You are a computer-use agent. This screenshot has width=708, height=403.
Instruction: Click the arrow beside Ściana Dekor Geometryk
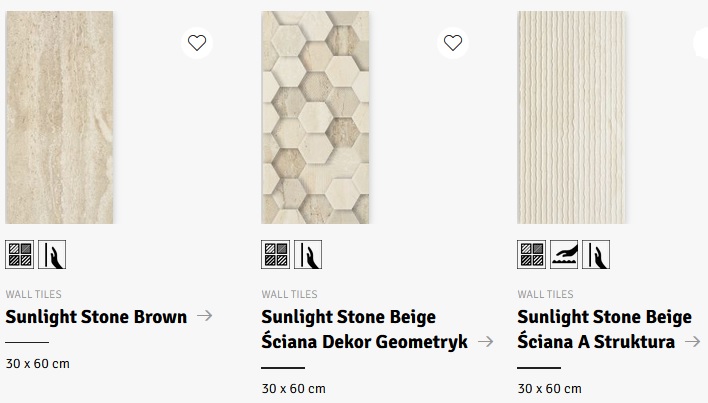[x=486, y=341]
